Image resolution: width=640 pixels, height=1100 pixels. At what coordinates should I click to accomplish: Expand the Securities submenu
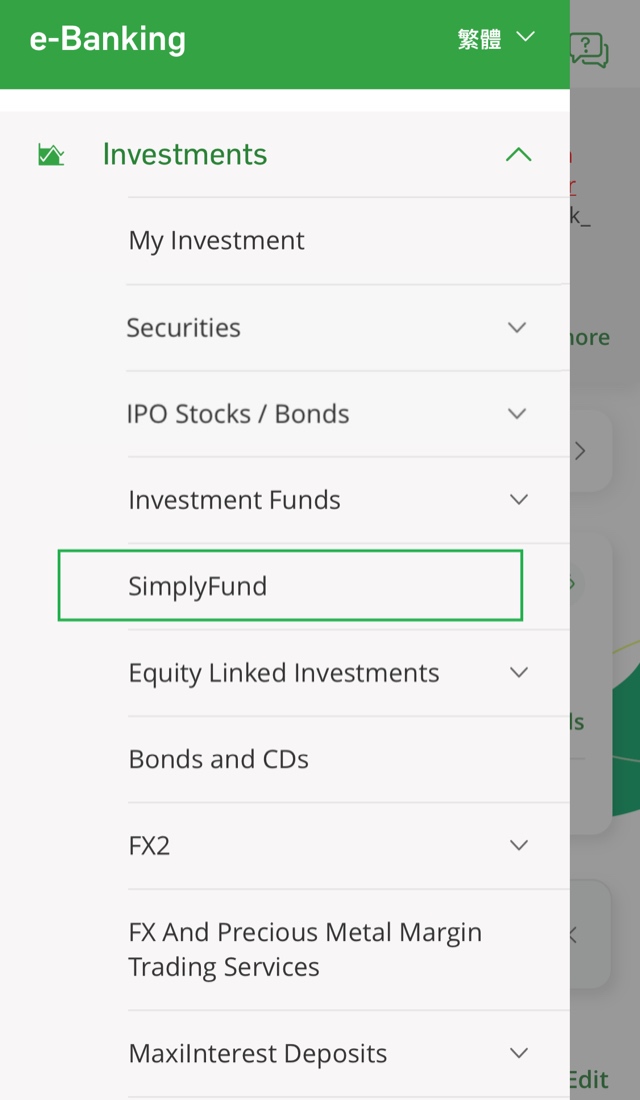click(517, 328)
